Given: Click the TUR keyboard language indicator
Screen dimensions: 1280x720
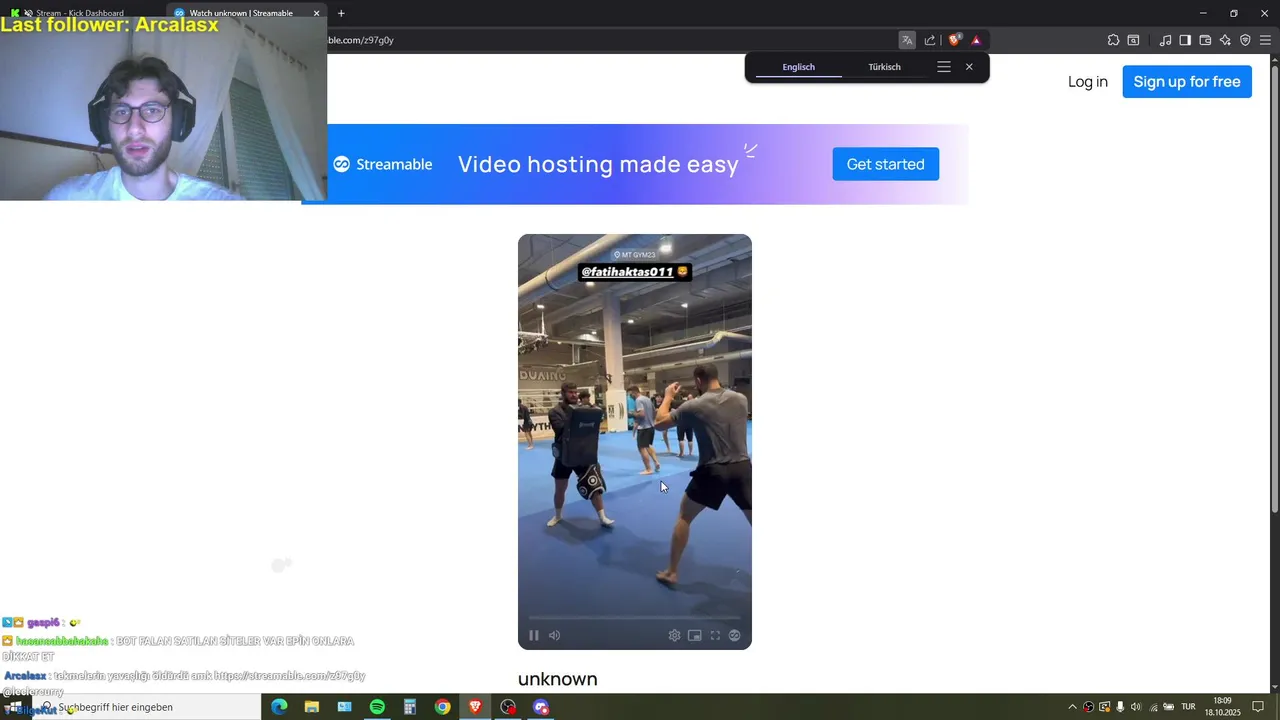Looking at the screenshot, I should [1188, 707].
